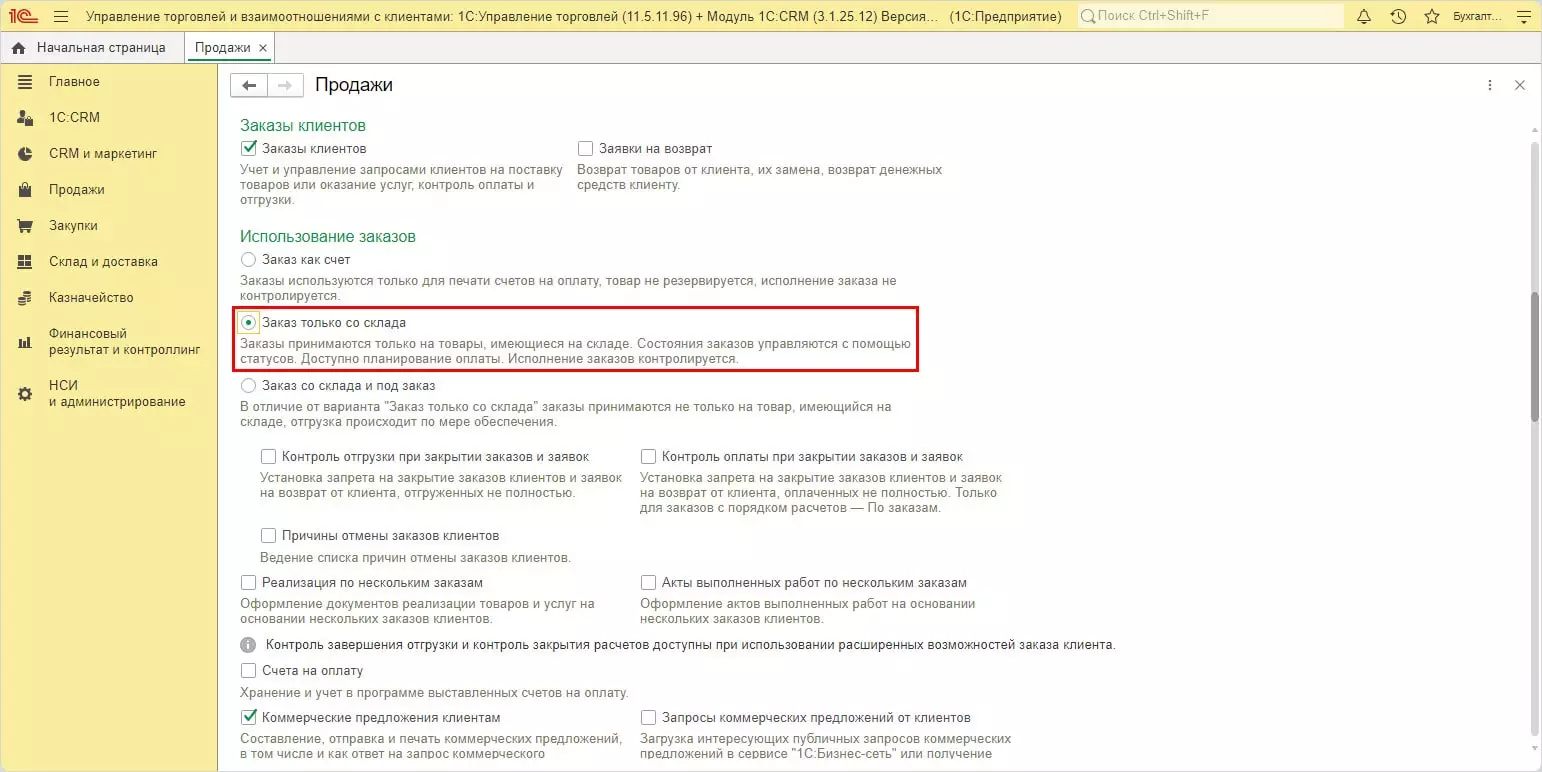1542x772 pixels.
Task: Click the vertical scrollbar thumb
Action: (1535, 357)
